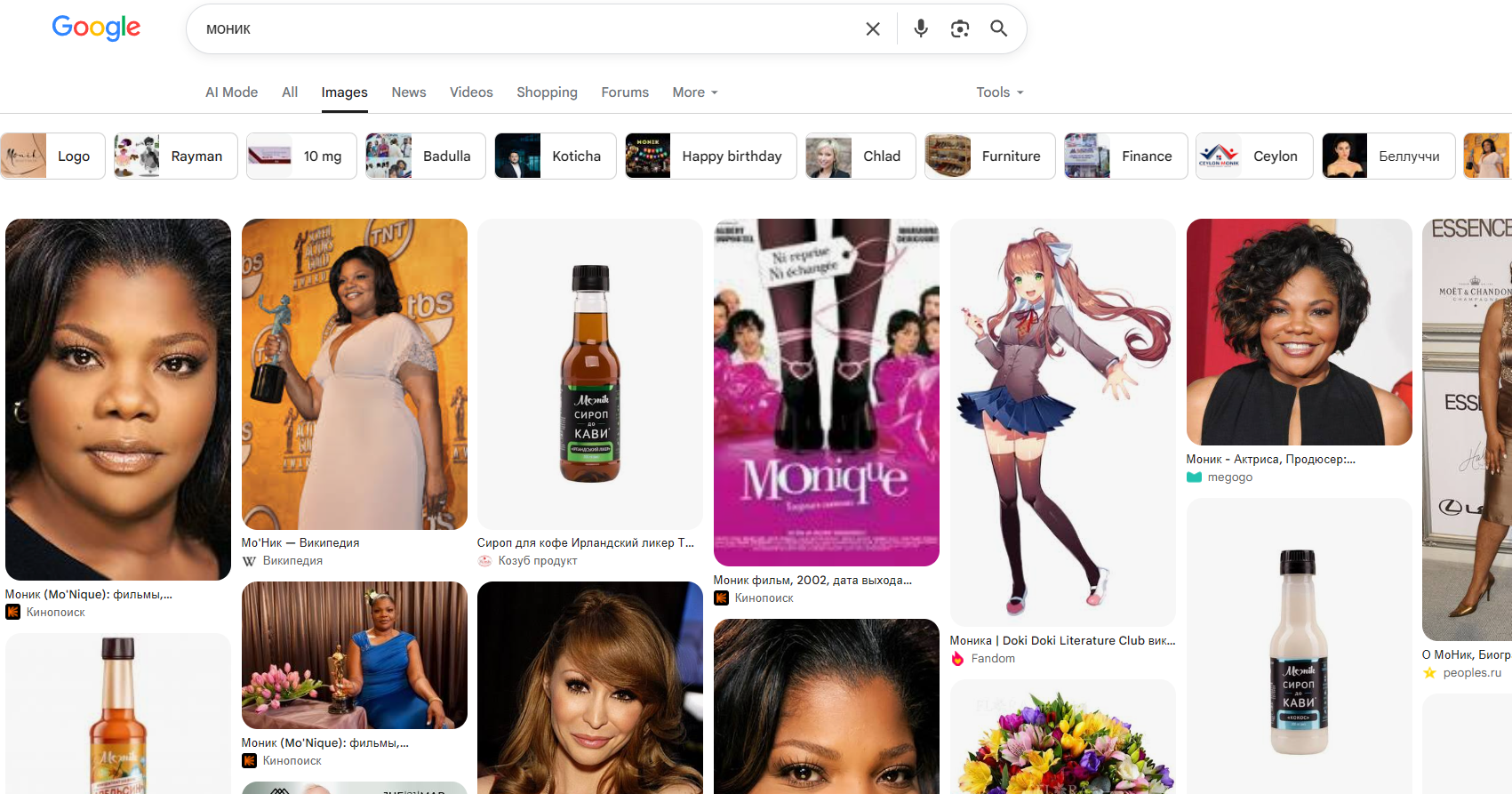Open the Shopping tab
The image size is (1512, 794).
pyautogui.click(x=547, y=92)
